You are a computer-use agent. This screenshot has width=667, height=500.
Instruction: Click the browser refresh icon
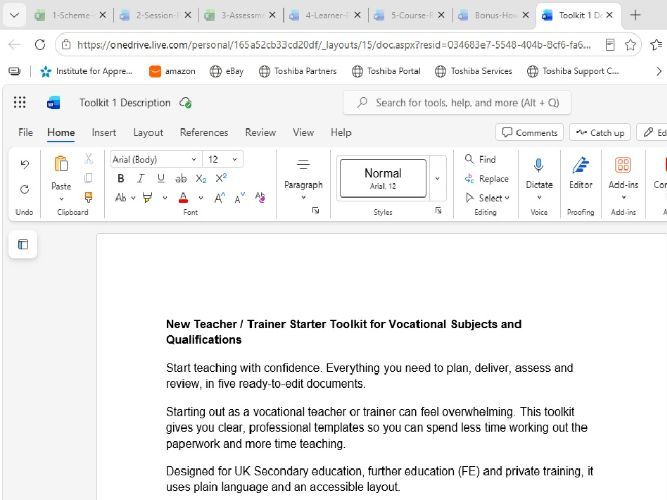tap(40, 44)
